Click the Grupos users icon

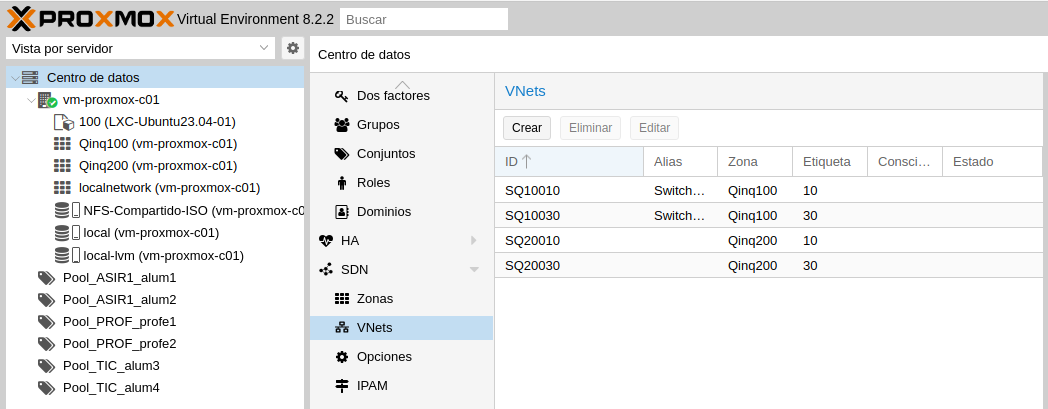(x=342, y=125)
